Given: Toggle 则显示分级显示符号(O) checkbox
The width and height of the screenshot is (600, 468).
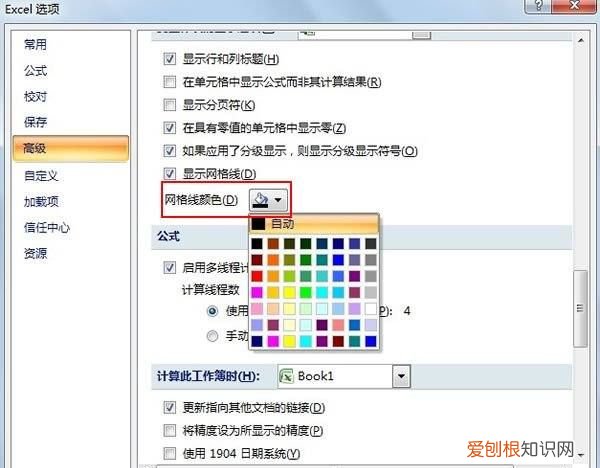Looking at the screenshot, I should tap(170, 151).
